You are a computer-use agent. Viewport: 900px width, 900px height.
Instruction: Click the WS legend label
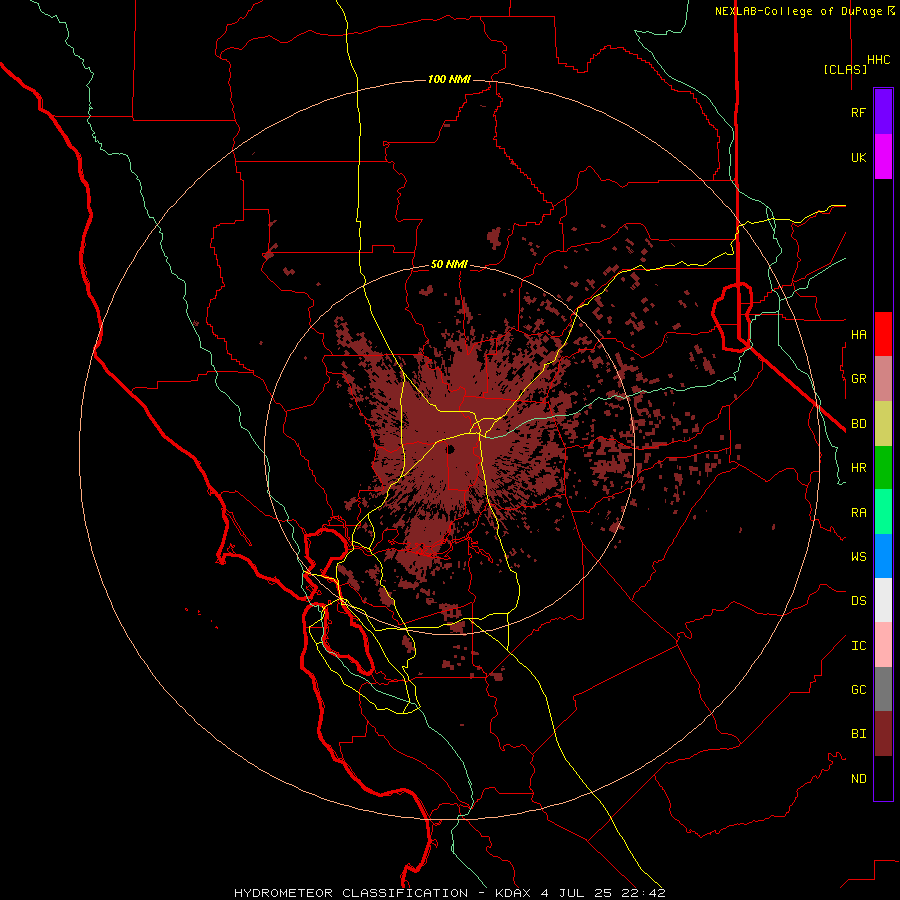(858, 556)
